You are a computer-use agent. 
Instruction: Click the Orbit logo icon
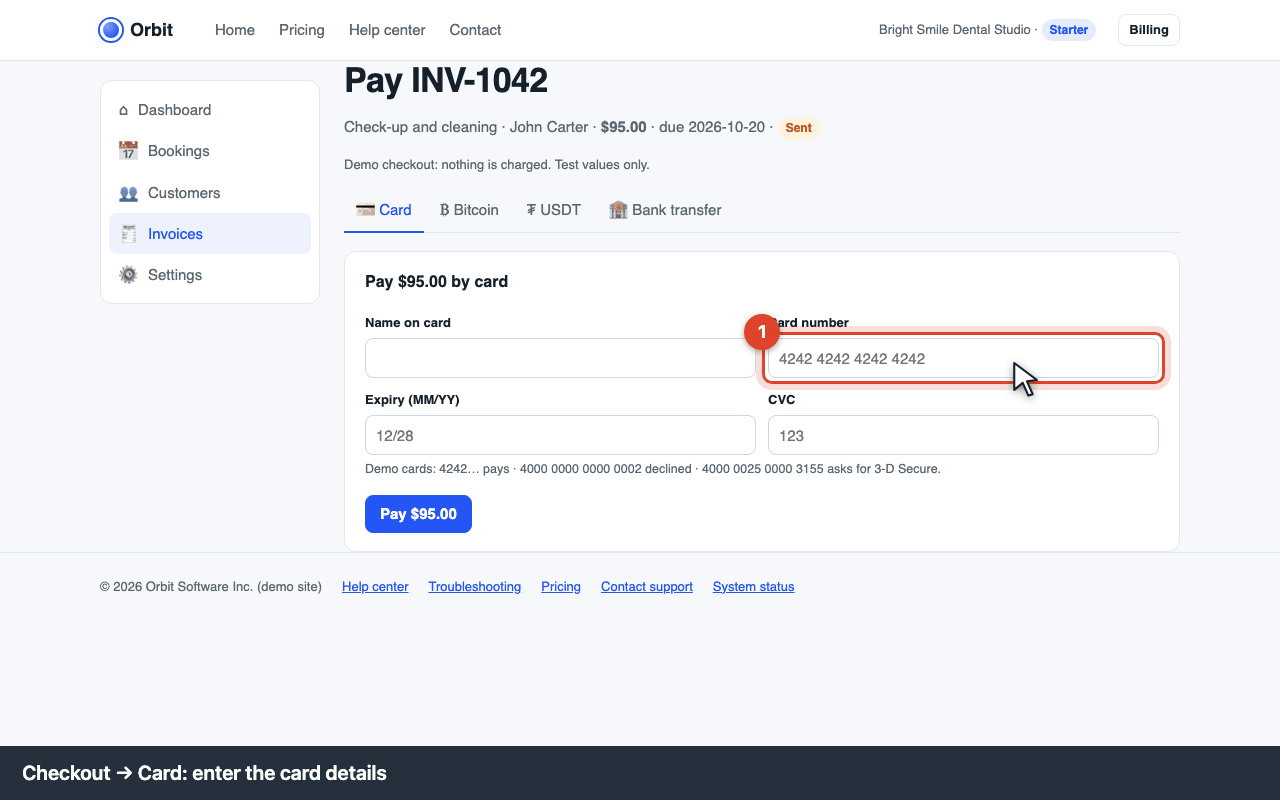(x=111, y=30)
